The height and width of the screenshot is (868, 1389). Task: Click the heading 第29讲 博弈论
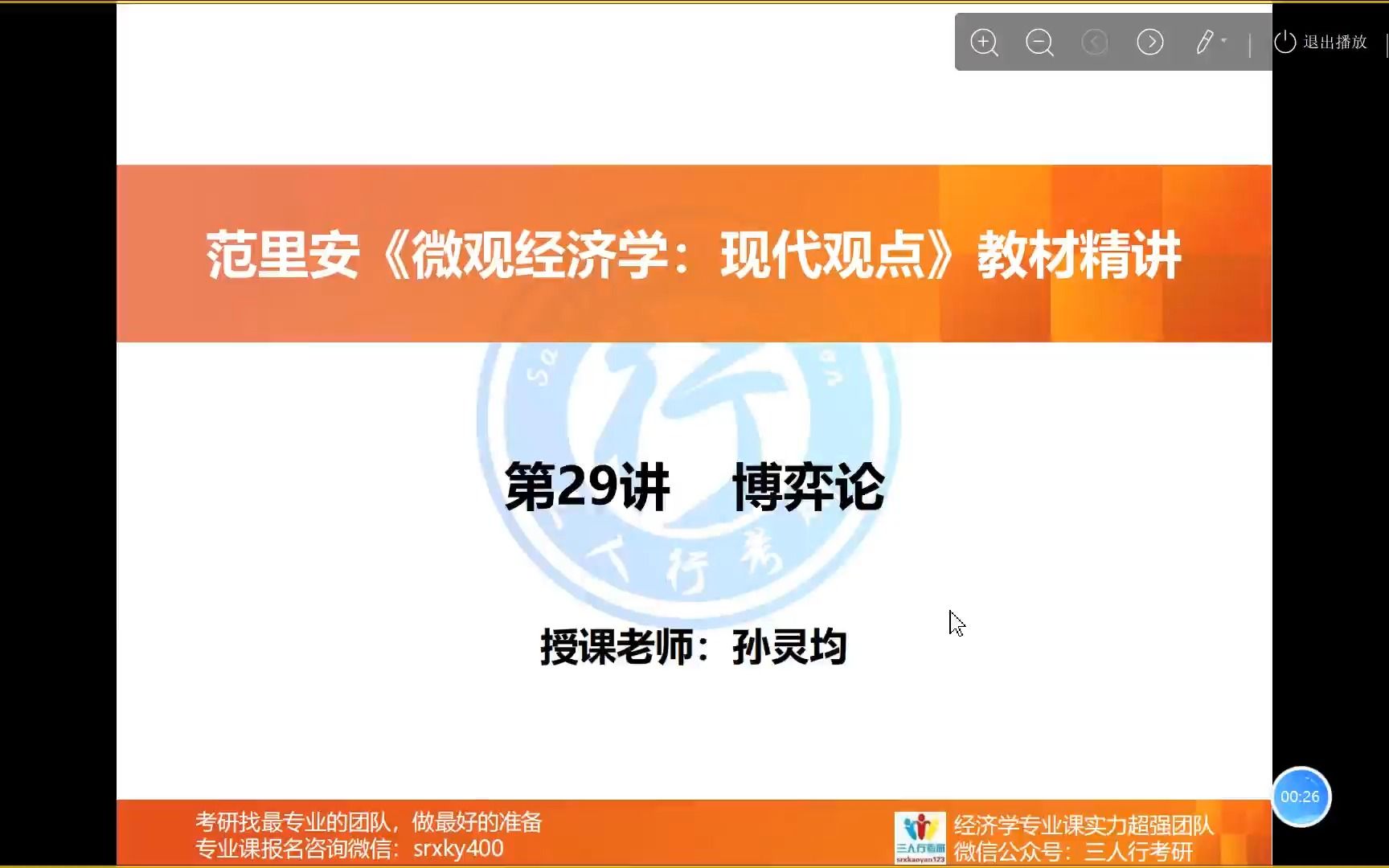(694, 487)
